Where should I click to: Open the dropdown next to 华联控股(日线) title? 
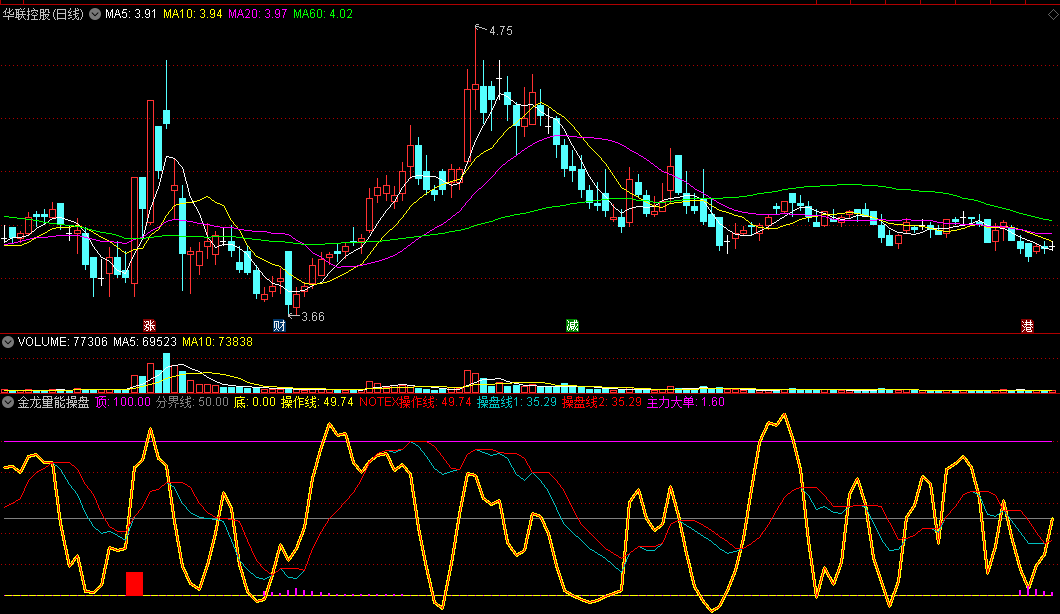95,14
